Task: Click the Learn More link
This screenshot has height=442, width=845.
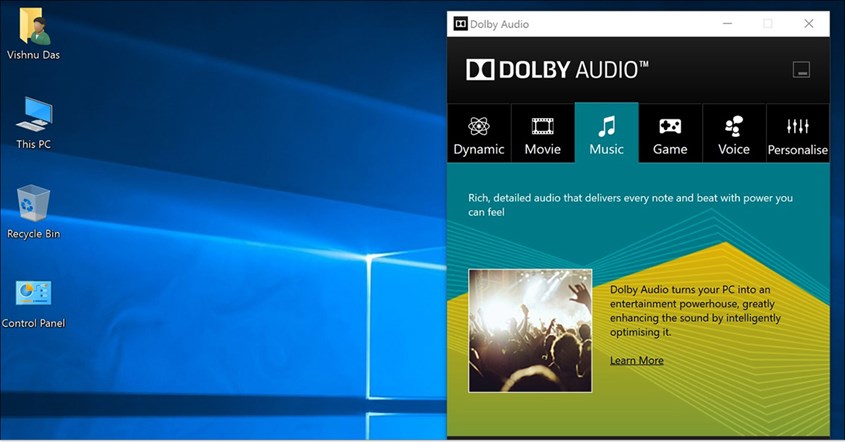Action: click(x=636, y=360)
